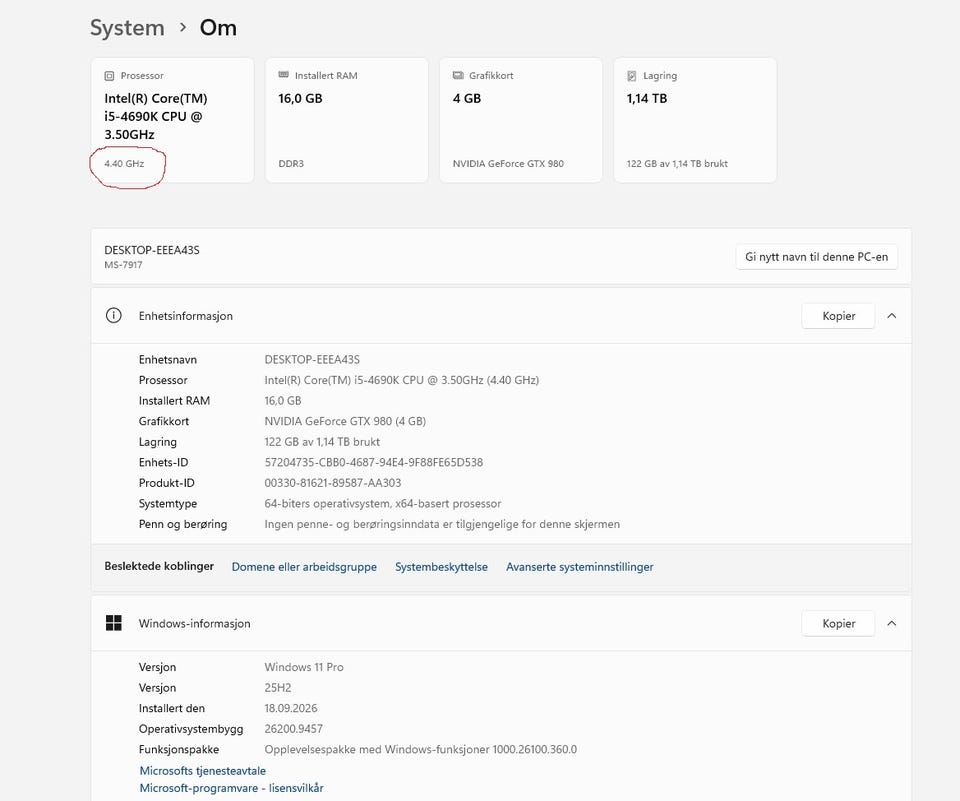
Task: Click the Installert RAM row value 16,0 GB
Action: tap(283, 401)
